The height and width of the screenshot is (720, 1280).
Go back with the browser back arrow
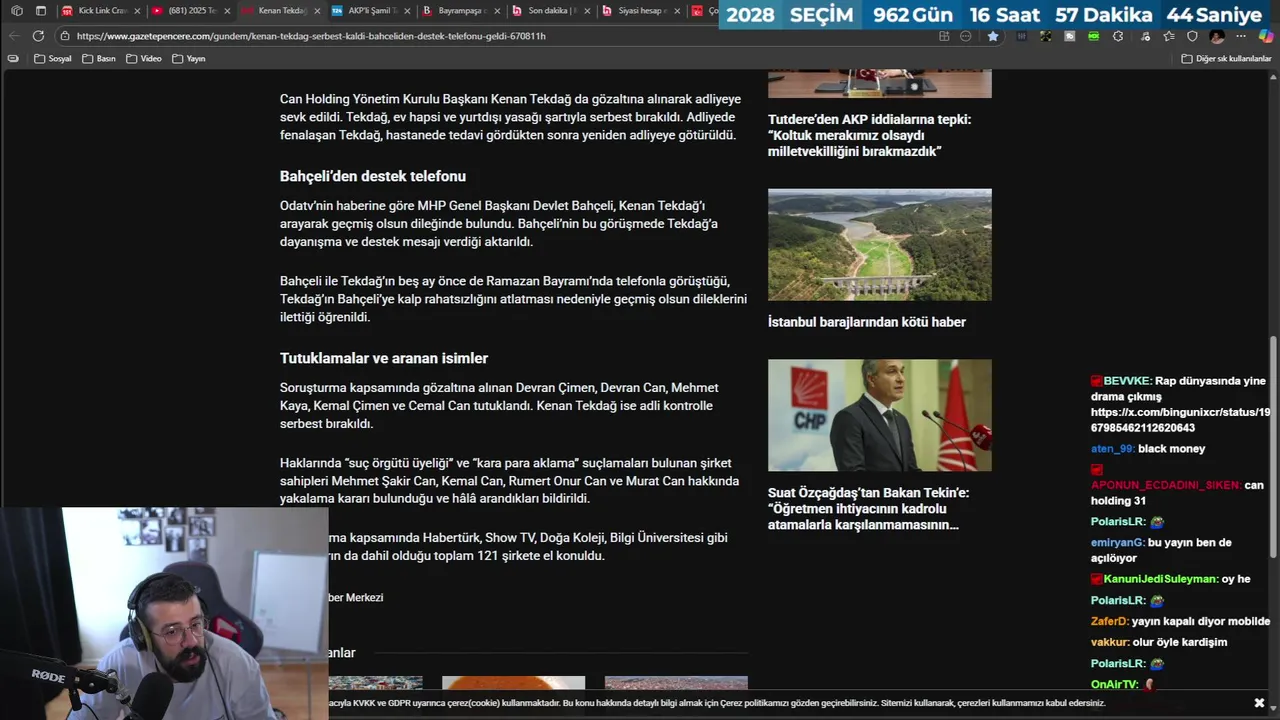tap(14, 36)
